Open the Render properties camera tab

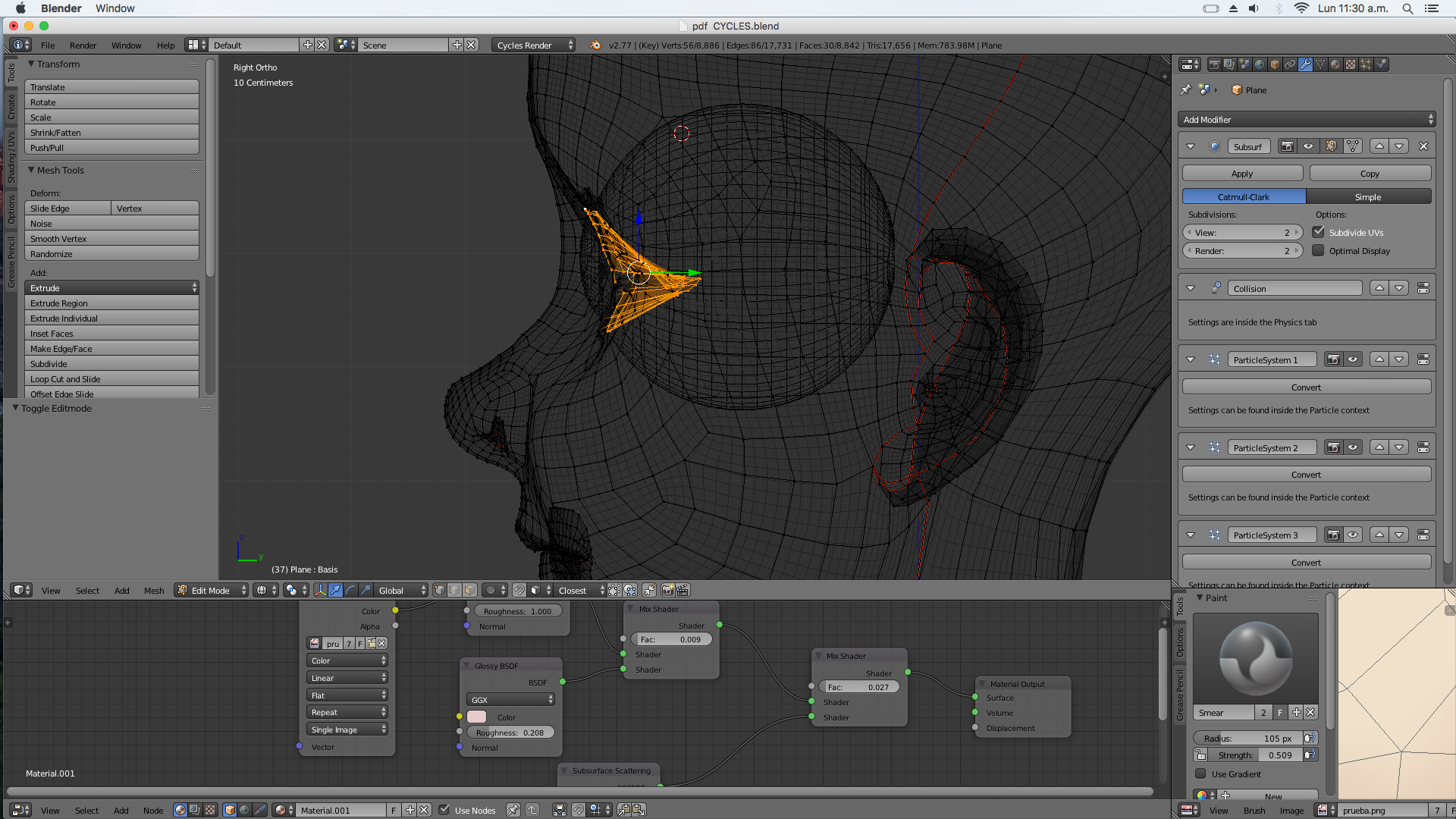pos(1215,64)
